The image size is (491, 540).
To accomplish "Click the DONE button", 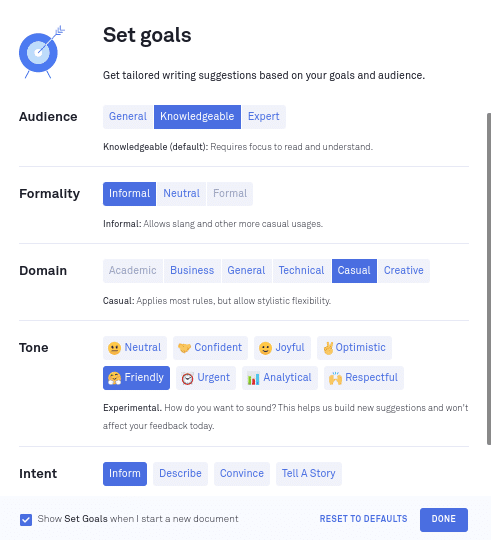I will click(443, 520).
